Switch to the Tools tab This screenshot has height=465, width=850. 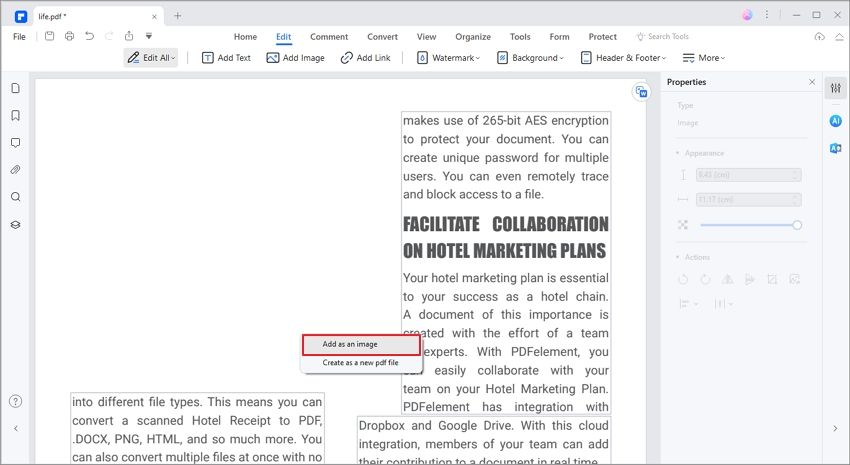520,37
